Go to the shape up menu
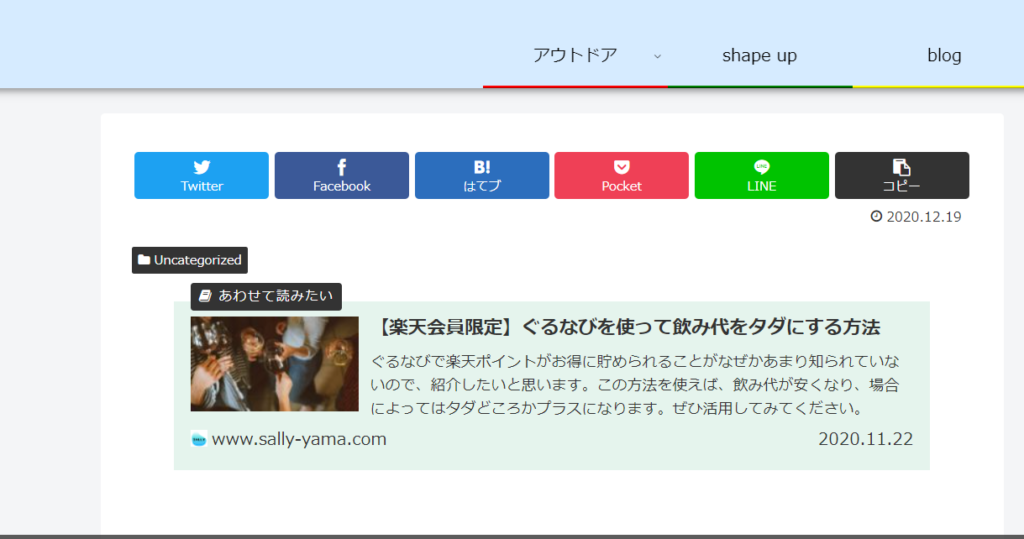 point(760,56)
